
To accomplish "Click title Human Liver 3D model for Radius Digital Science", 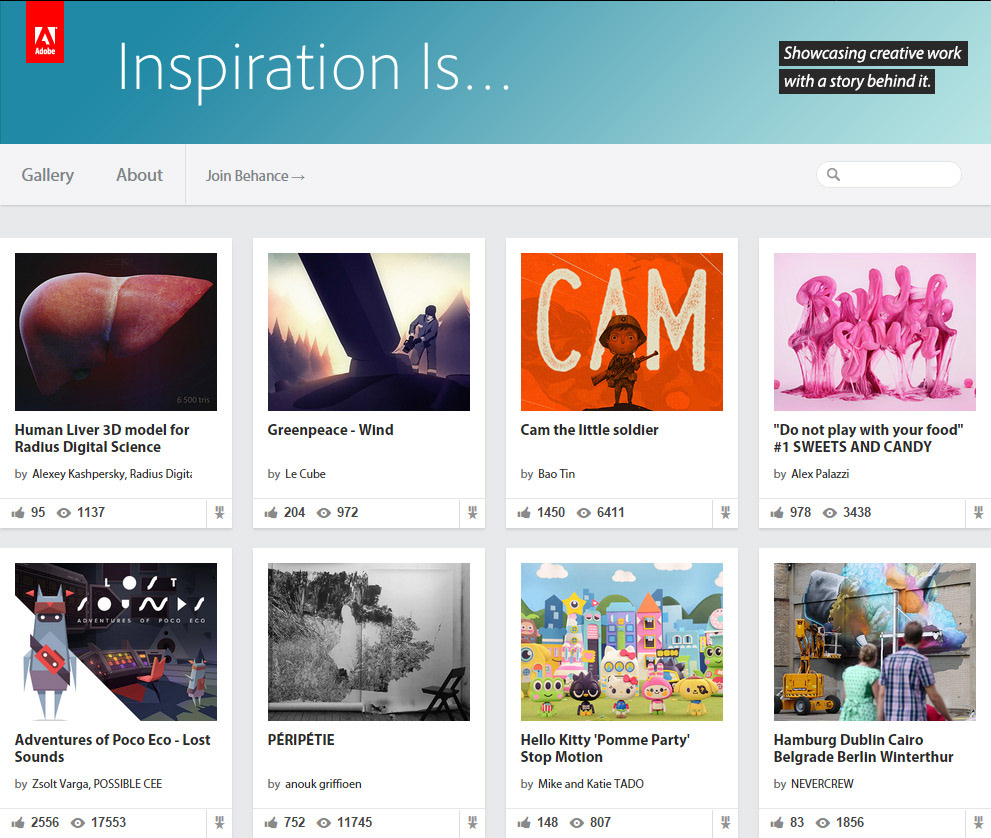I will coord(102,438).
